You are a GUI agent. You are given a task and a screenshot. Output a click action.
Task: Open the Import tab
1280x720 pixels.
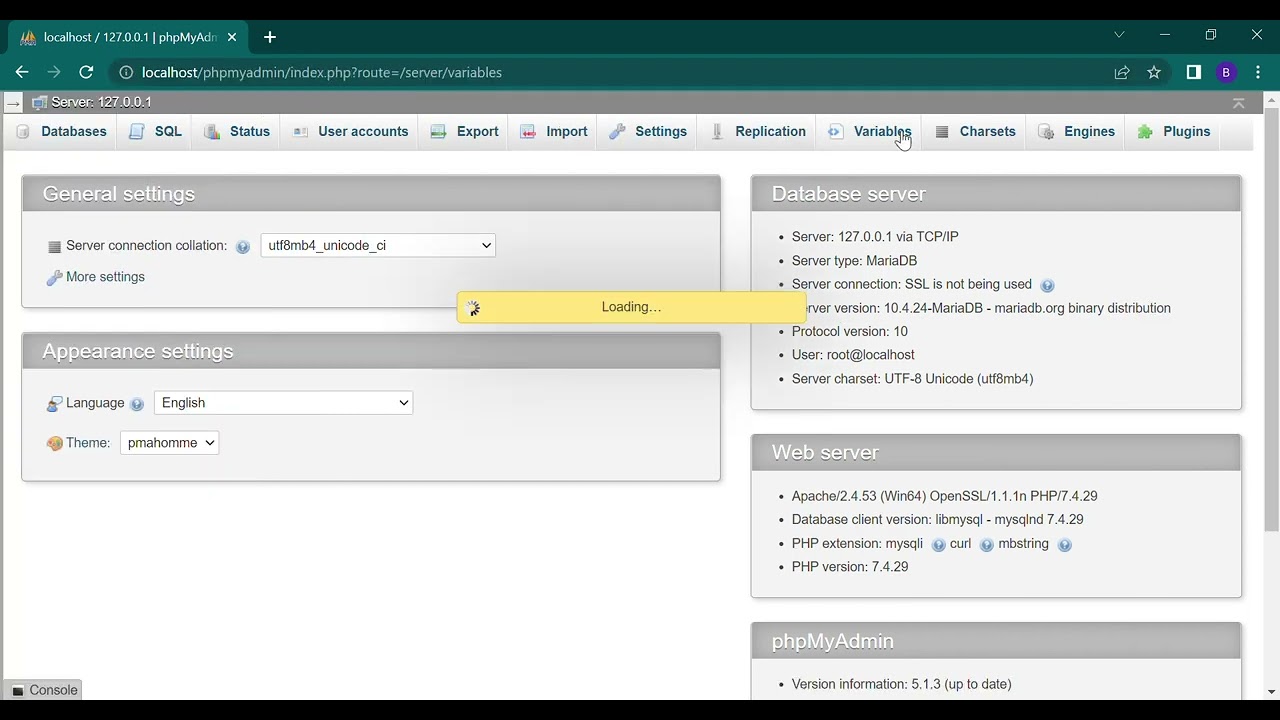(554, 132)
